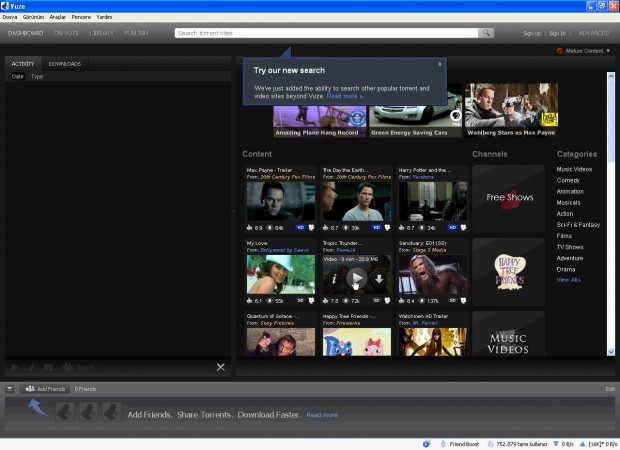Click the X icon in activity panel
This screenshot has height=450, width=620.
tap(221, 367)
